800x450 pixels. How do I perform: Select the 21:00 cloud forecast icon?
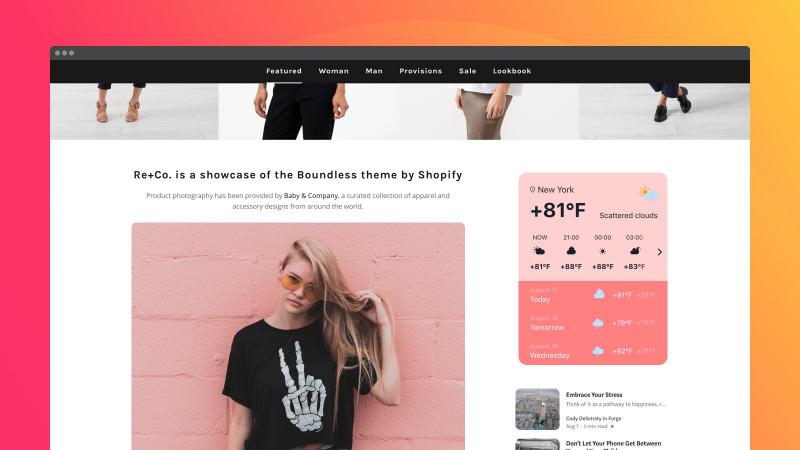(x=571, y=251)
